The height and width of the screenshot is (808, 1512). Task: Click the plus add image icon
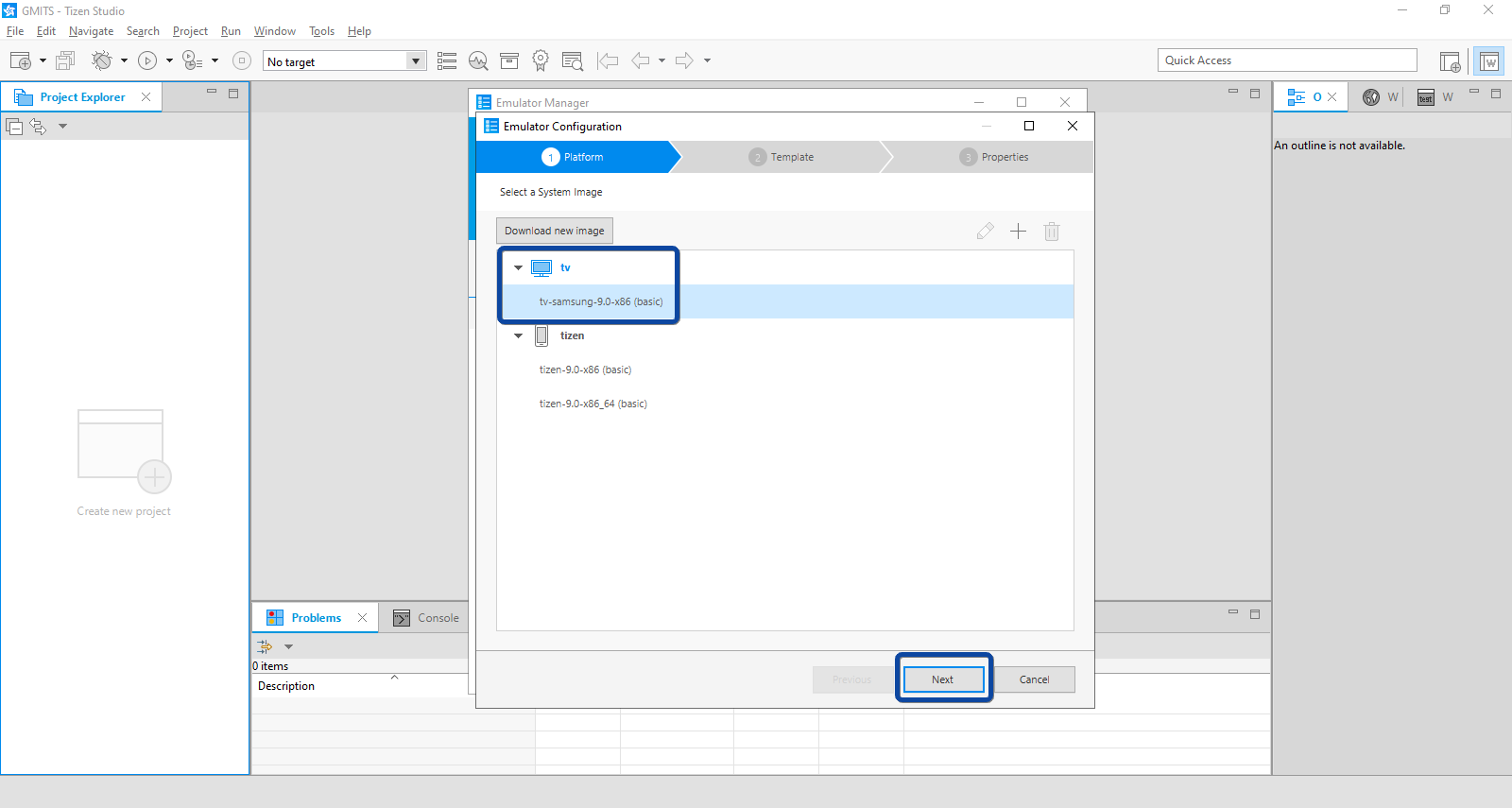(x=1018, y=231)
